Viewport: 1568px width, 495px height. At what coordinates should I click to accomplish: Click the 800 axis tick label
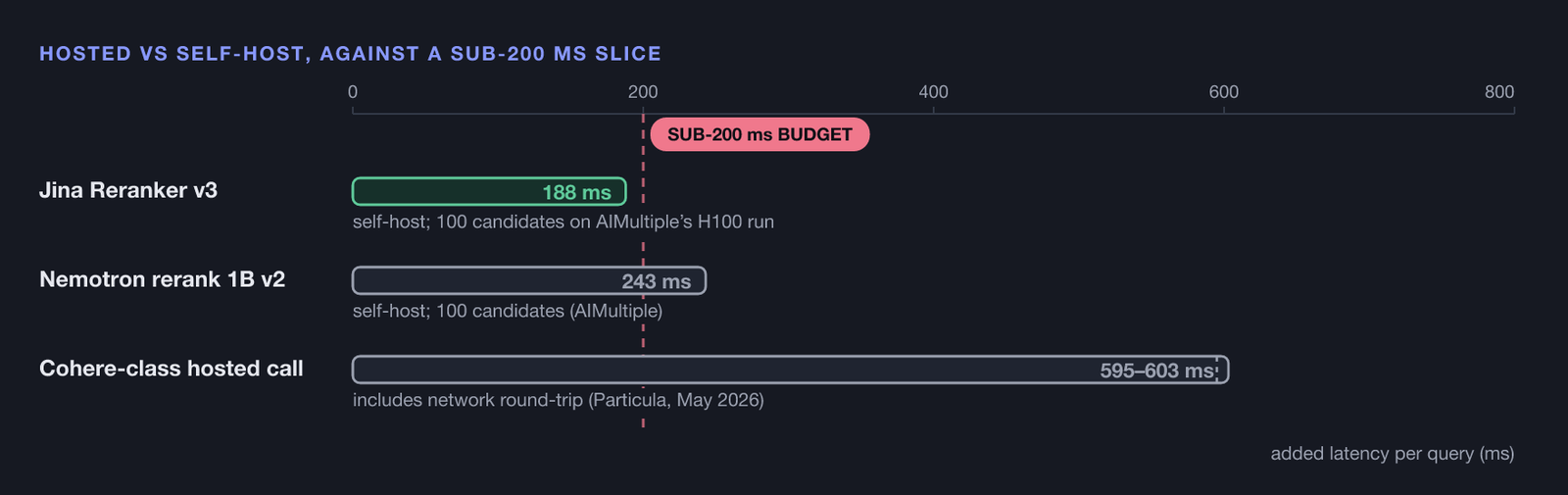[x=1499, y=92]
